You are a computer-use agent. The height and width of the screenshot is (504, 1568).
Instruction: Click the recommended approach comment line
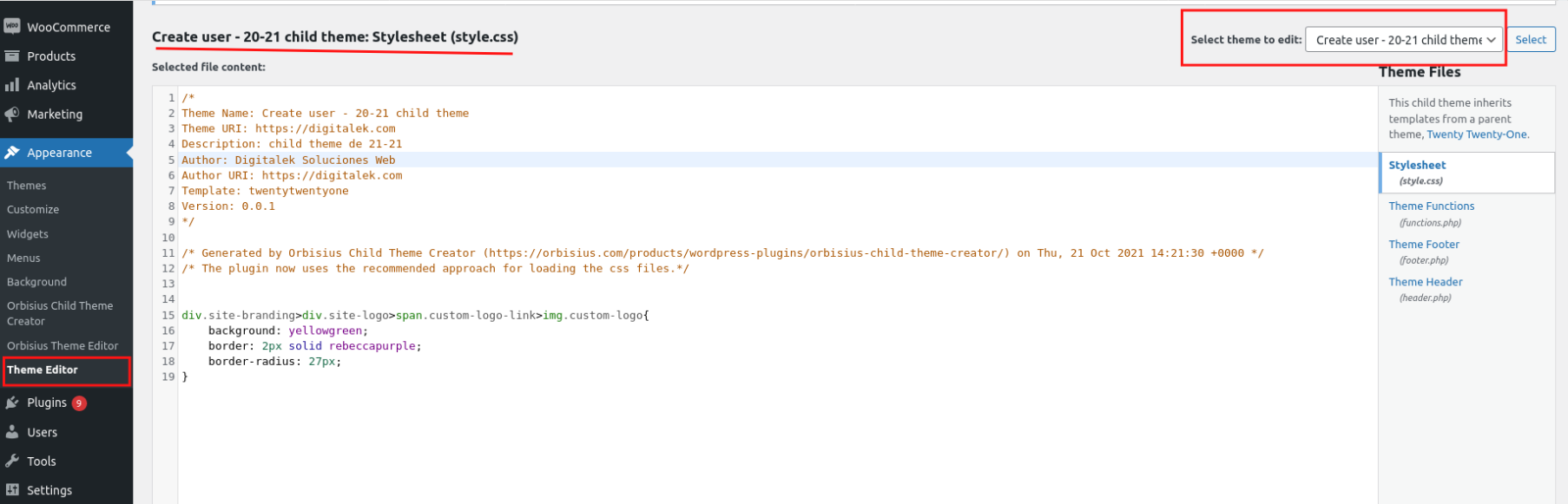435,269
